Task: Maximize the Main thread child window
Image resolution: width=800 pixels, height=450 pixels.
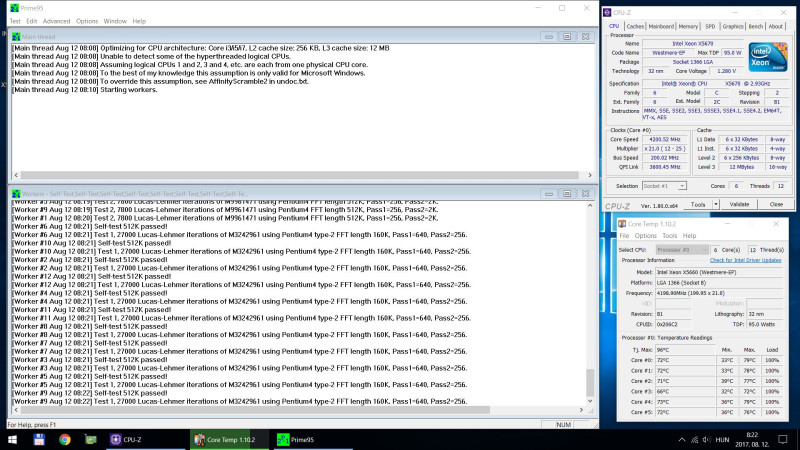Action: click(x=567, y=37)
